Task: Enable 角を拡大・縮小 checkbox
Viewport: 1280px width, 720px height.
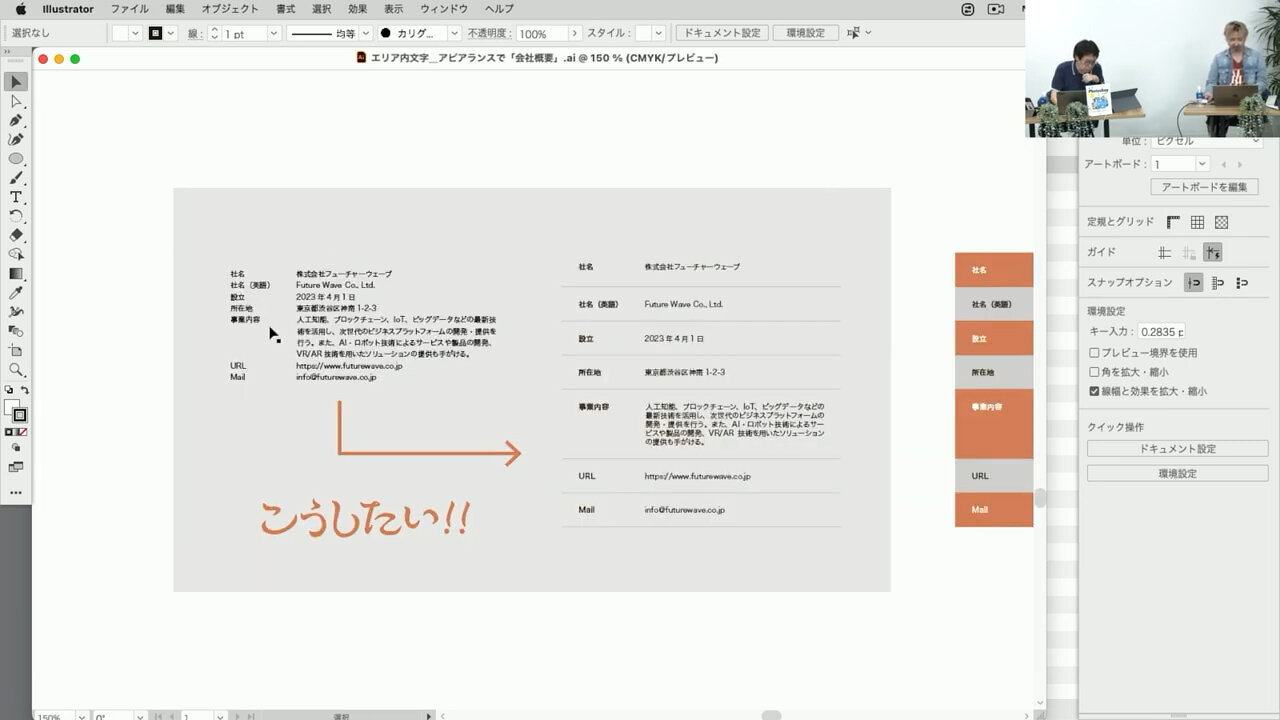Action: pos(1094,372)
